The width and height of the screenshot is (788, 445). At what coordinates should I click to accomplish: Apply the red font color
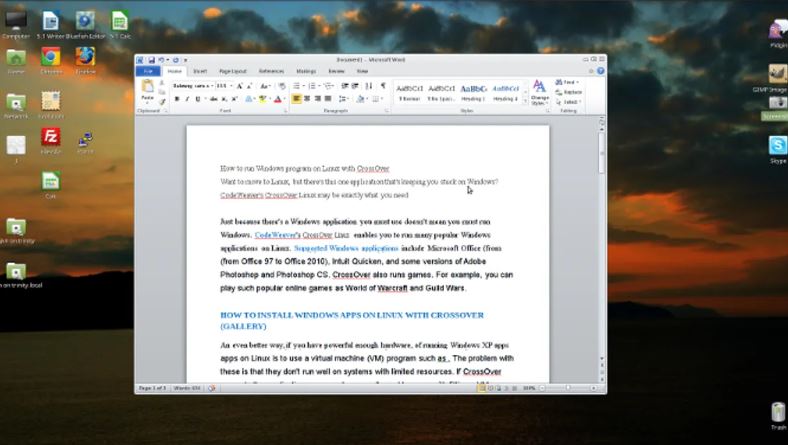coord(277,99)
